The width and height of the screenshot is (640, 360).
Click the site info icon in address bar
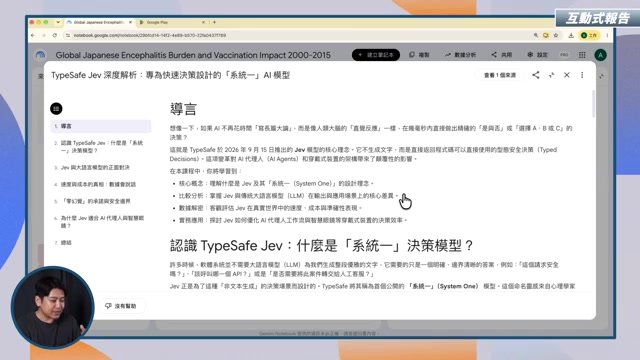(68, 36)
